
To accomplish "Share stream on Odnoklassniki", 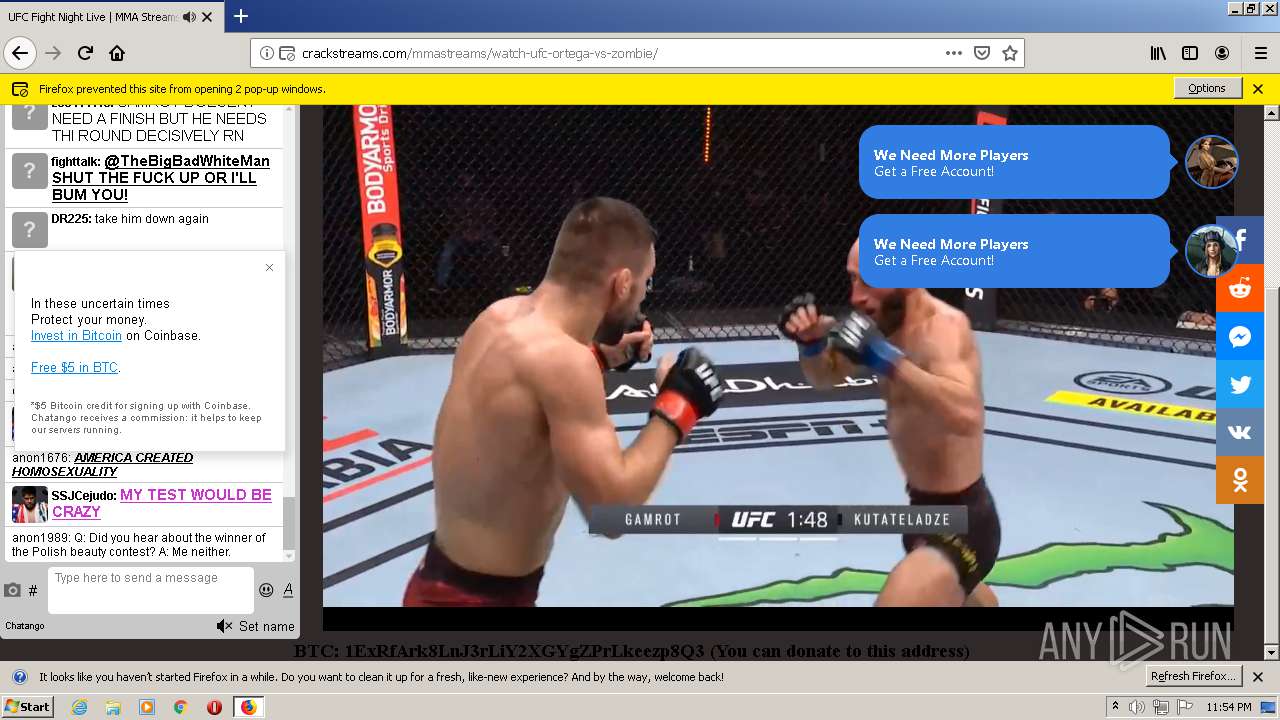I will click(1240, 480).
